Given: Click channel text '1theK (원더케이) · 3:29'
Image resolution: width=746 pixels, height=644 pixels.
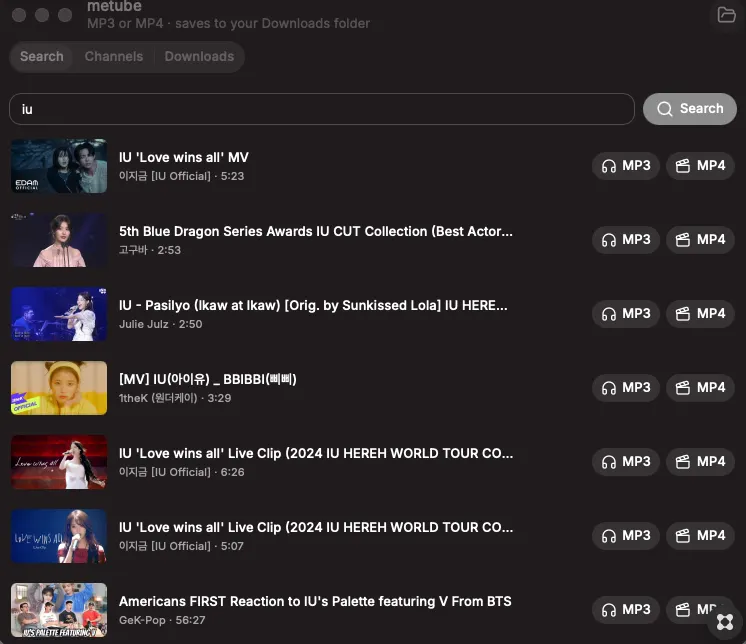Looking at the screenshot, I should pos(175,398).
